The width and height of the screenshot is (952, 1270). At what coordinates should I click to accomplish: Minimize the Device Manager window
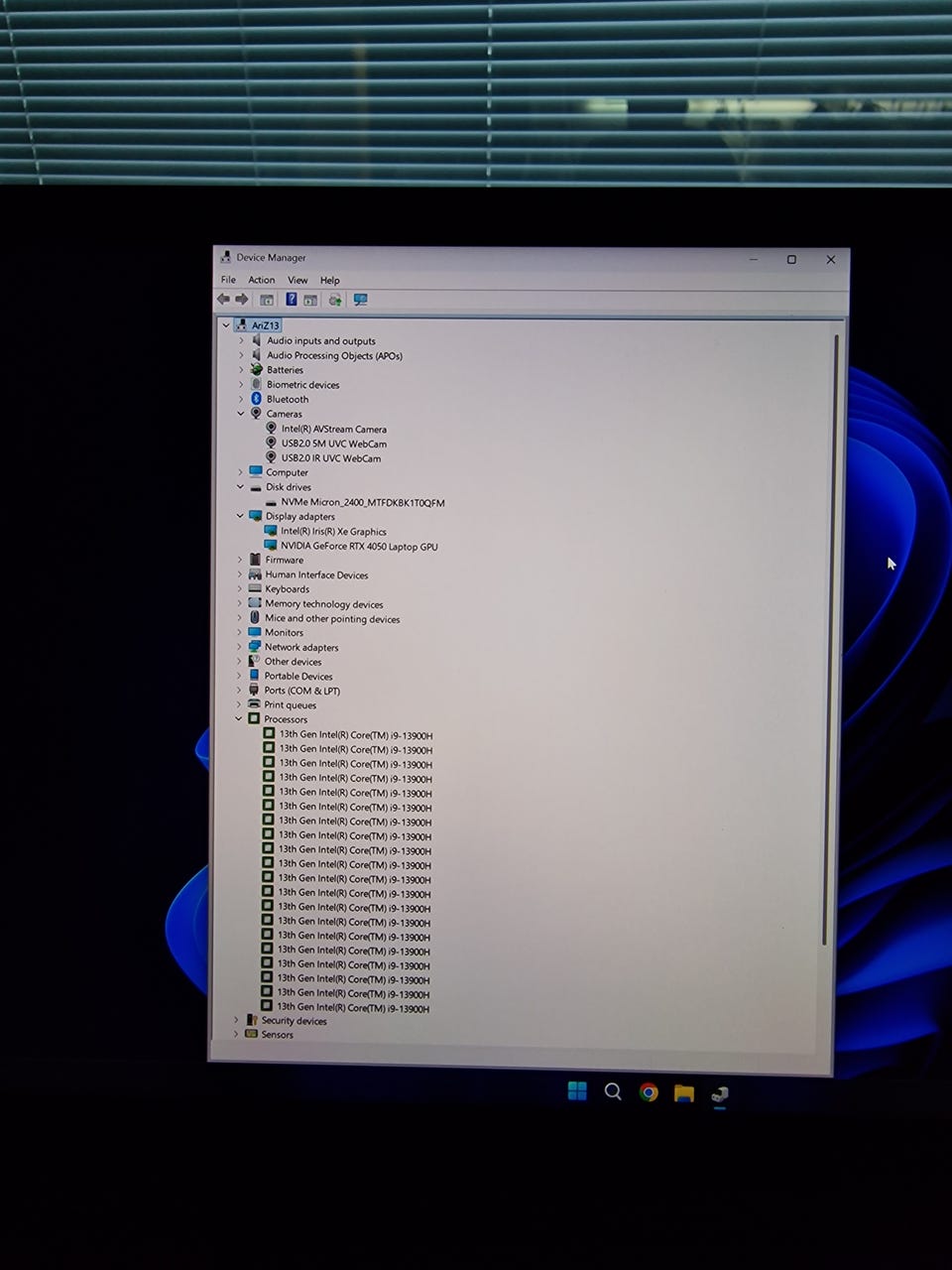[754, 260]
